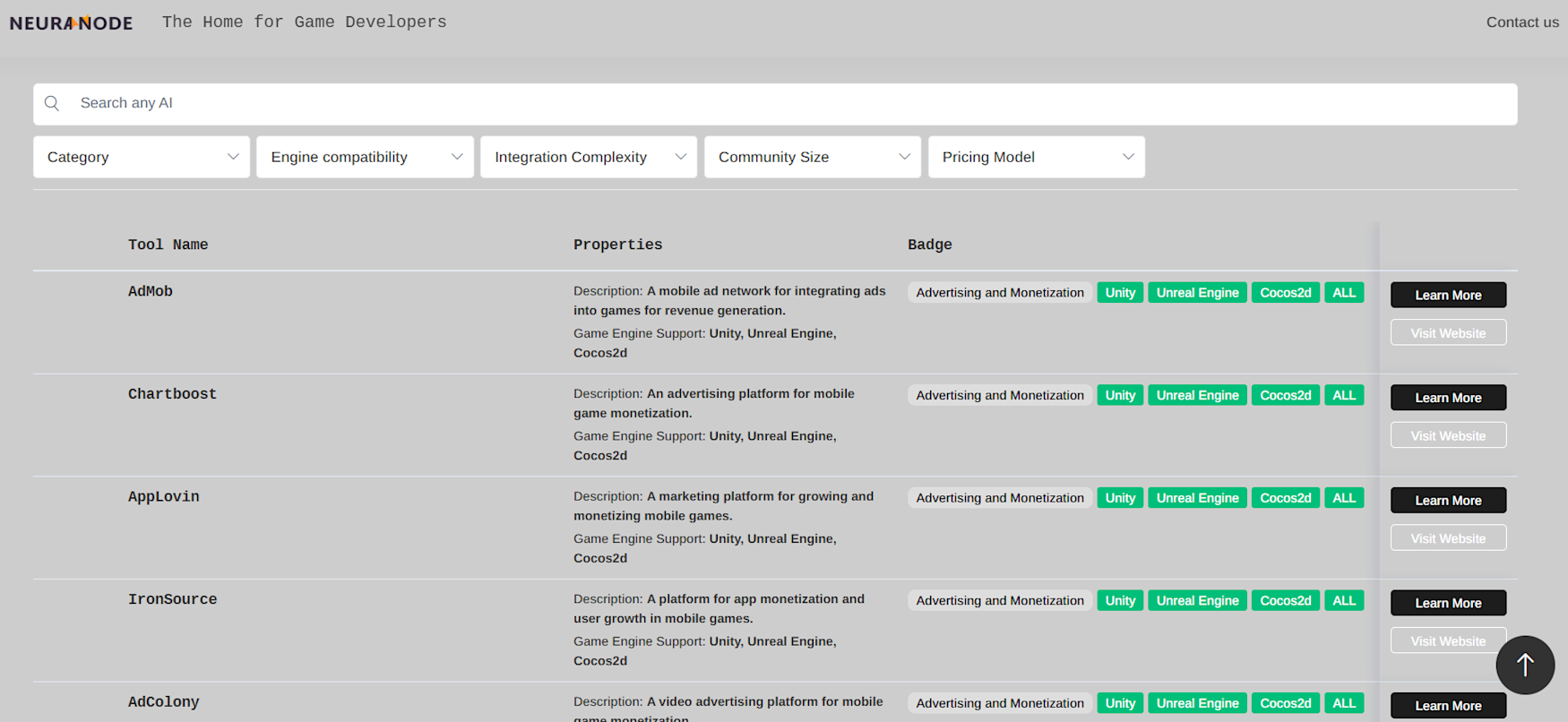Expand the Integration Complexity filter
The width and height of the screenshot is (1568, 722).
[589, 157]
